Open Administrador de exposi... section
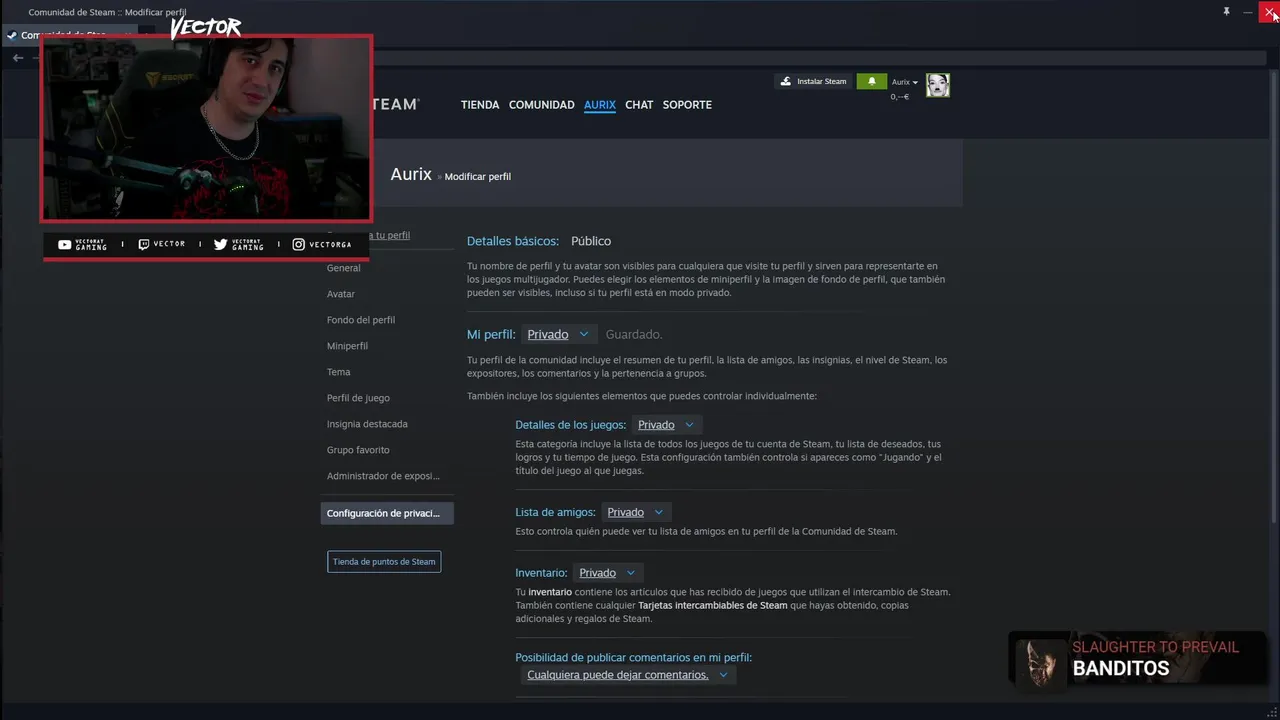The height and width of the screenshot is (720, 1280). point(385,476)
